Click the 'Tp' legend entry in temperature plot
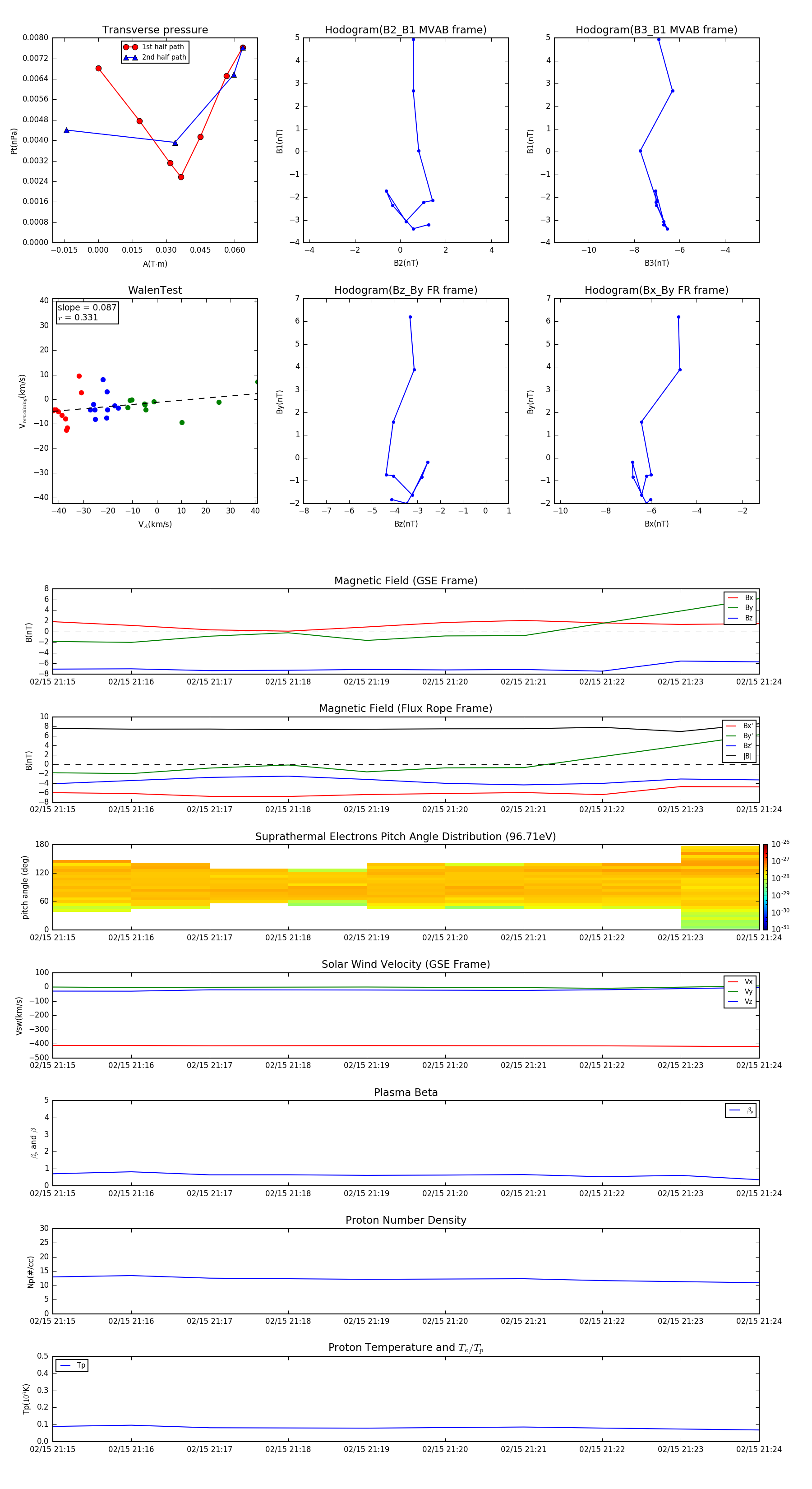Viewport: 812px width, 1489px height. point(73,1365)
